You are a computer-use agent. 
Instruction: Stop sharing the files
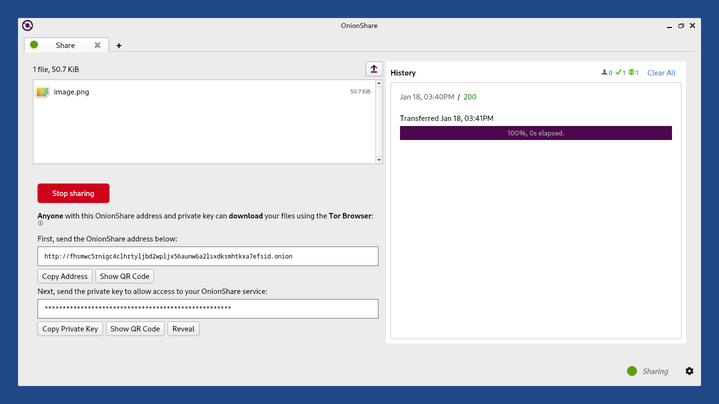tap(73, 193)
